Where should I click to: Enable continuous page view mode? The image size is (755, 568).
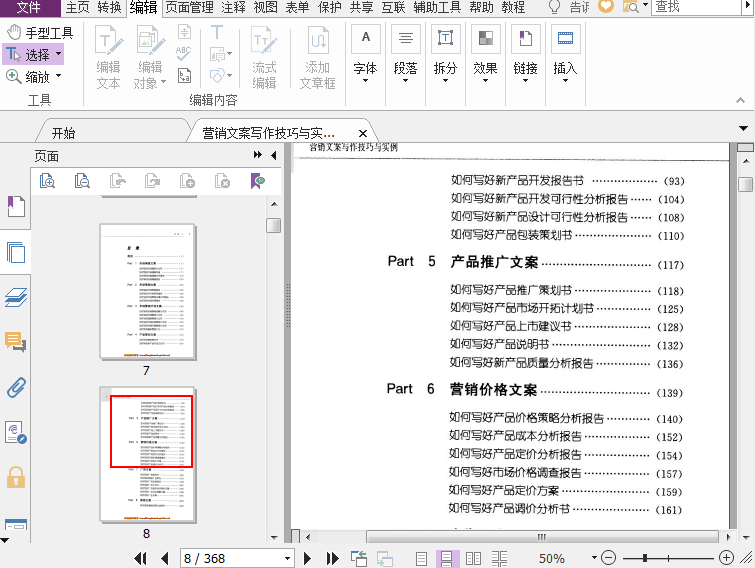[448, 558]
